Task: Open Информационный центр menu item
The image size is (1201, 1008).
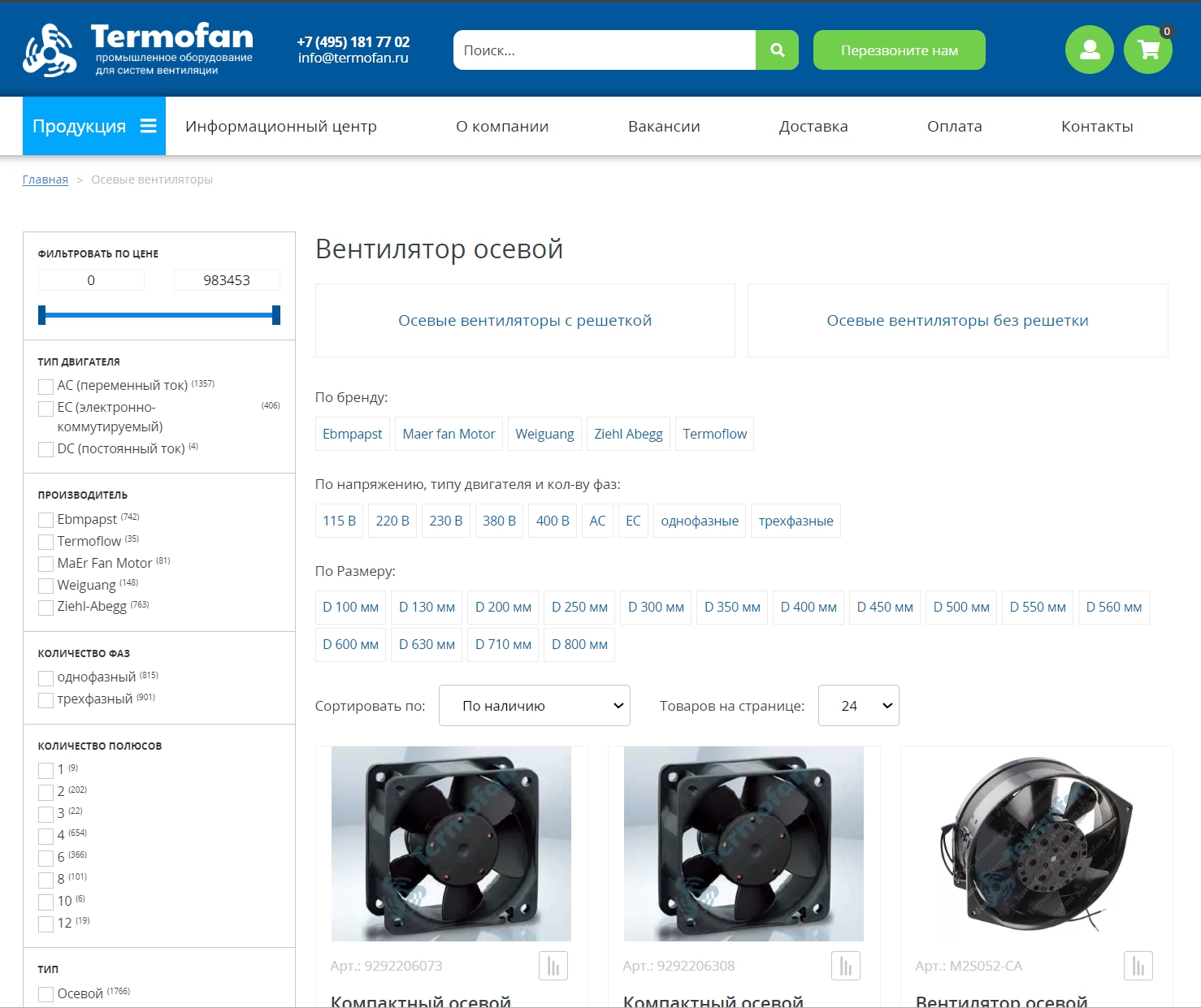Action: pyautogui.click(x=281, y=126)
